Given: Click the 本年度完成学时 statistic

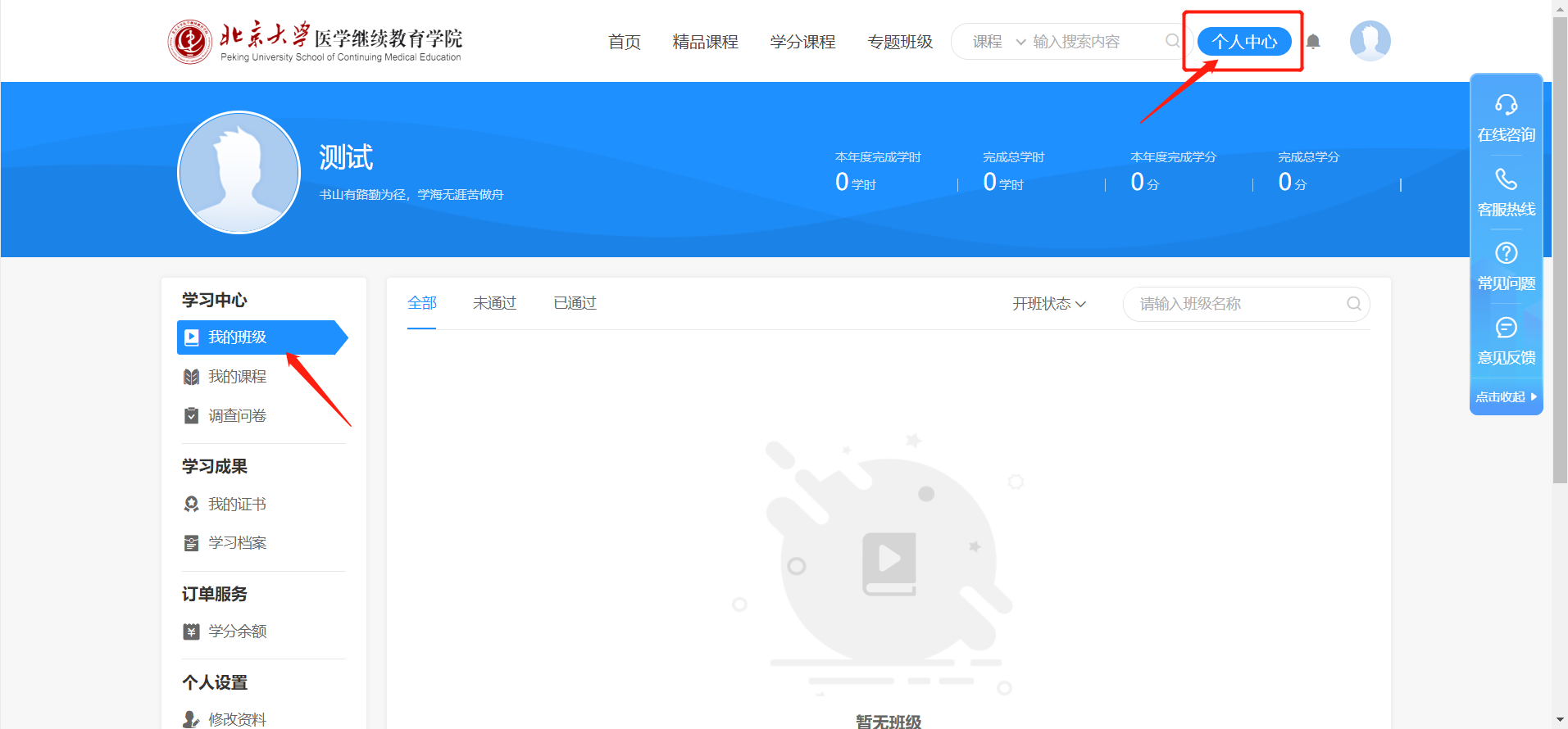Looking at the screenshot, I should coord(878,172).
